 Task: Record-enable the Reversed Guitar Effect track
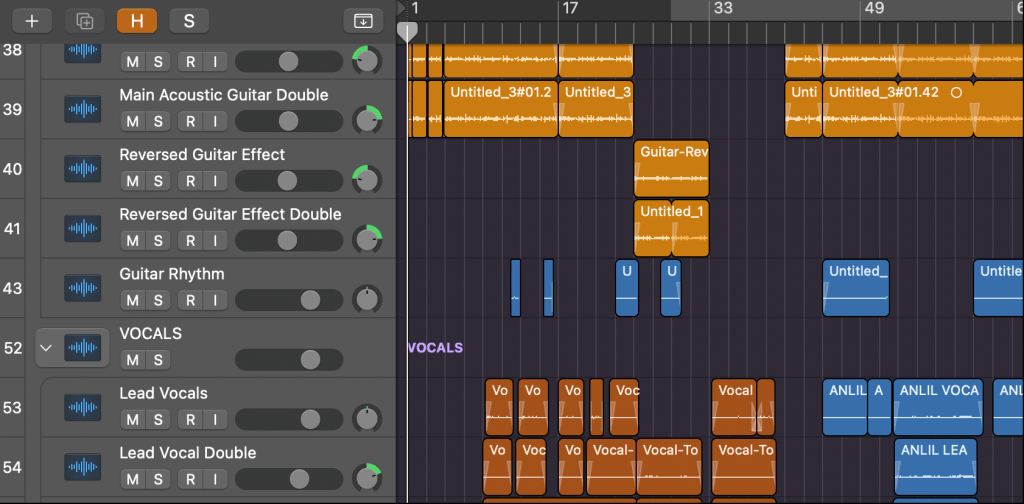click(x=191, y=181)
